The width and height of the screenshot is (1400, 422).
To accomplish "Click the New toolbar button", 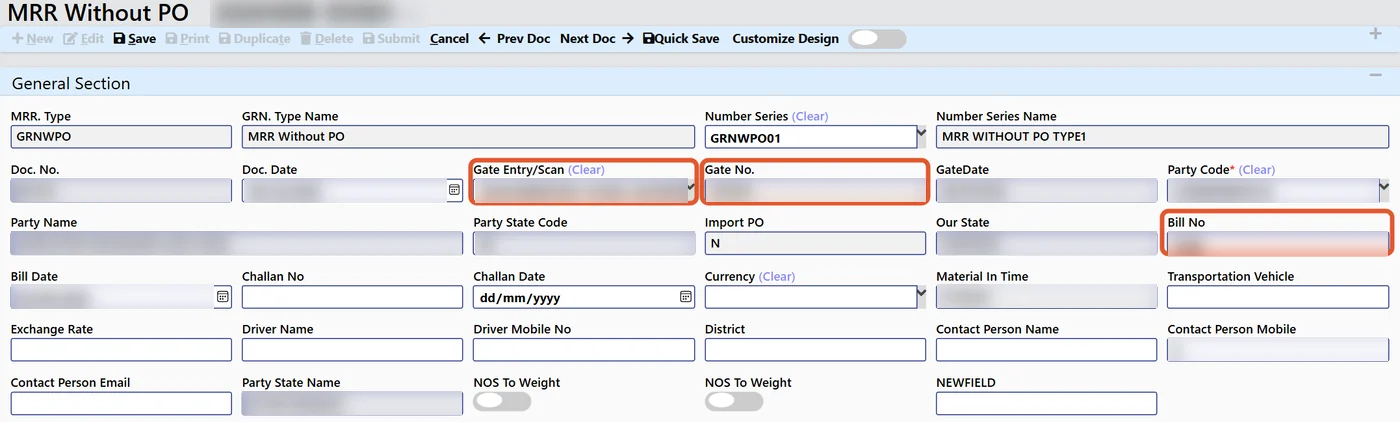I will [x=33, y=38].
